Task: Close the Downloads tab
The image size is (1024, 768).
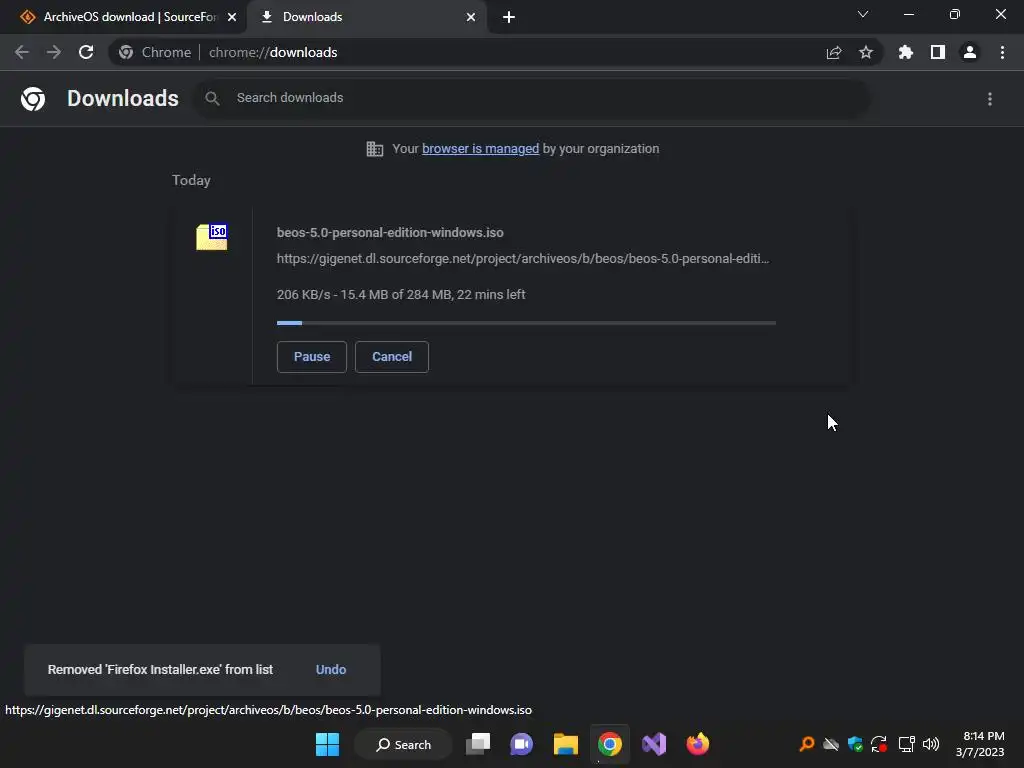Action: point(471,17)
